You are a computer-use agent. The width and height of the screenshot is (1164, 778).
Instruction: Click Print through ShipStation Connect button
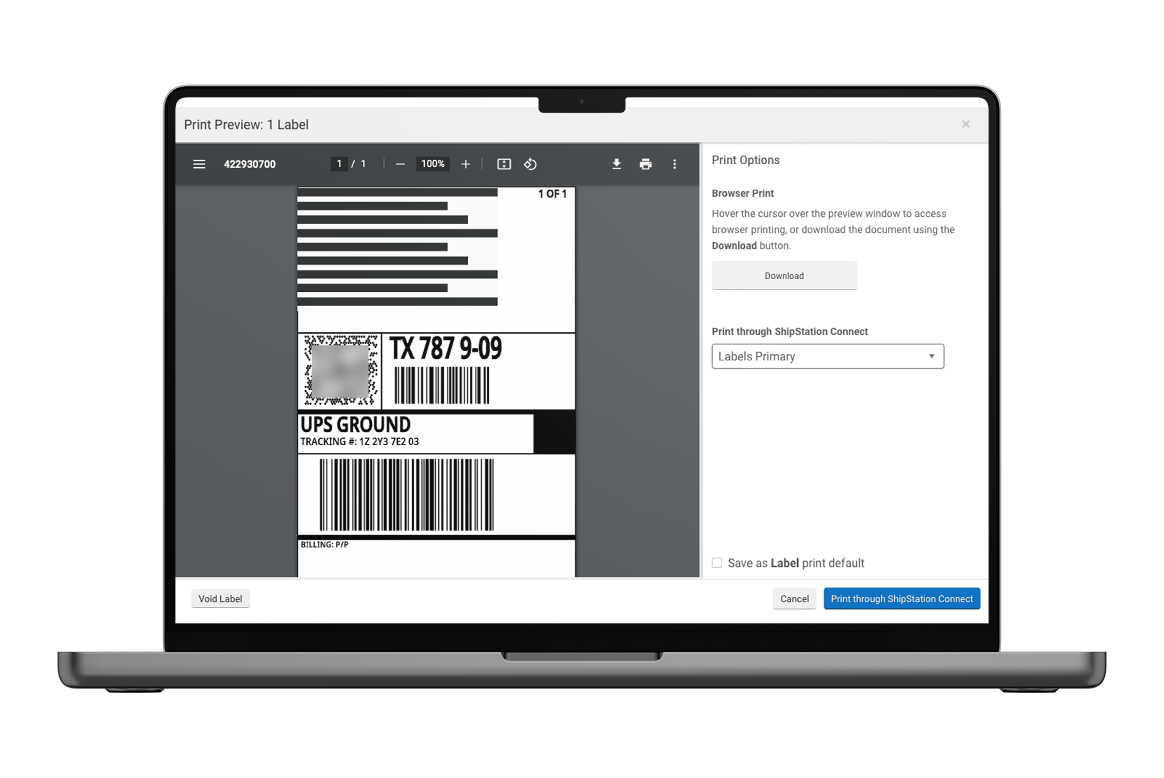point(901,599)
